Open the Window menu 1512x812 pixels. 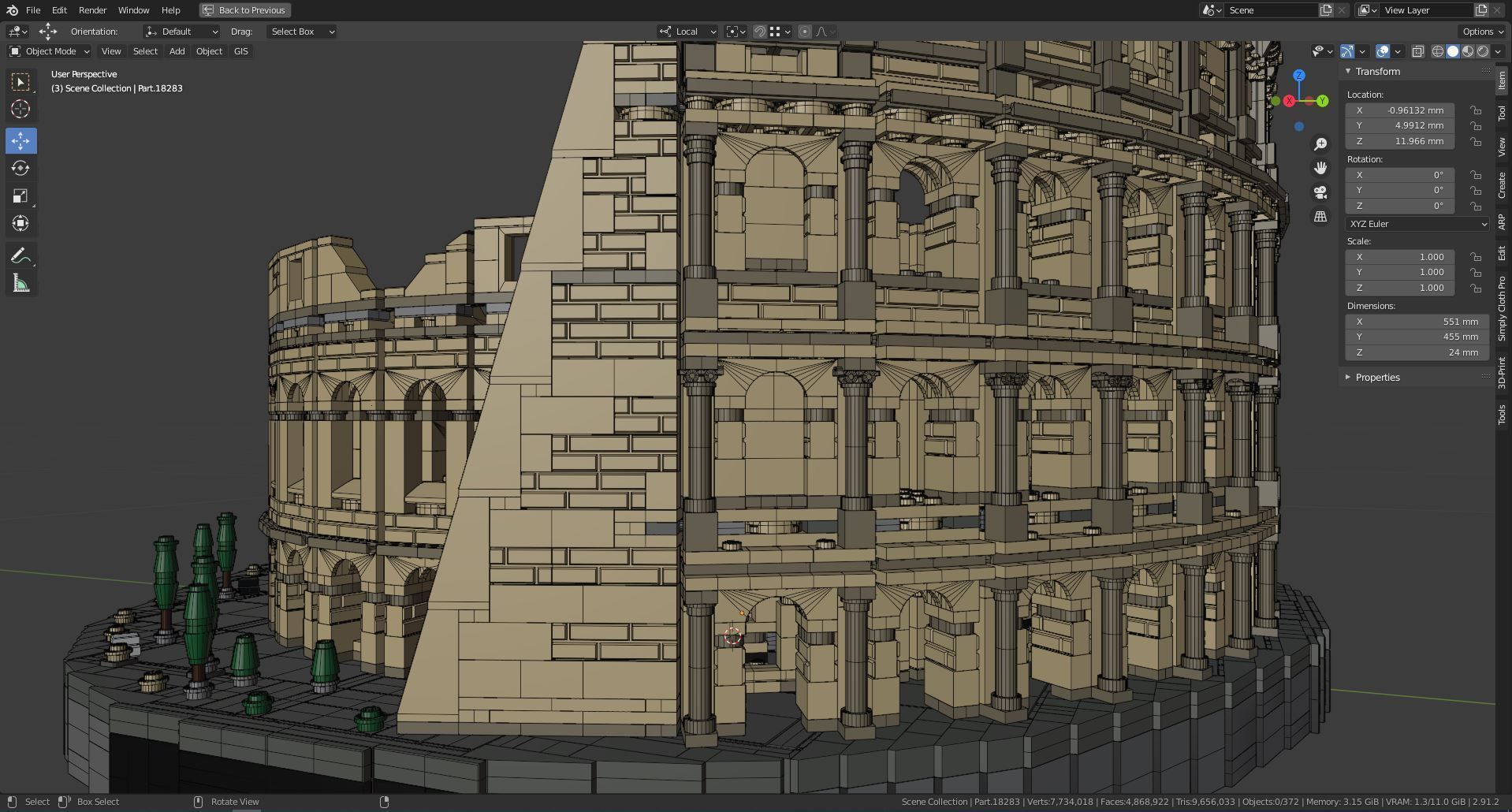point(133,10)
